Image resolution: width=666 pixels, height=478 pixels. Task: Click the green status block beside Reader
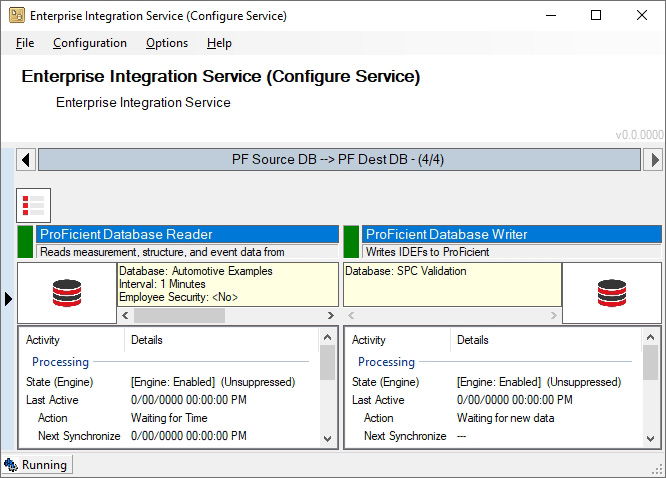click(x=25, y=242)
